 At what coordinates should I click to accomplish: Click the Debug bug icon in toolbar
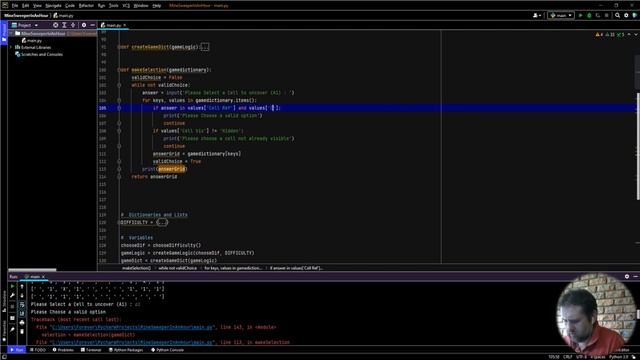589,16
